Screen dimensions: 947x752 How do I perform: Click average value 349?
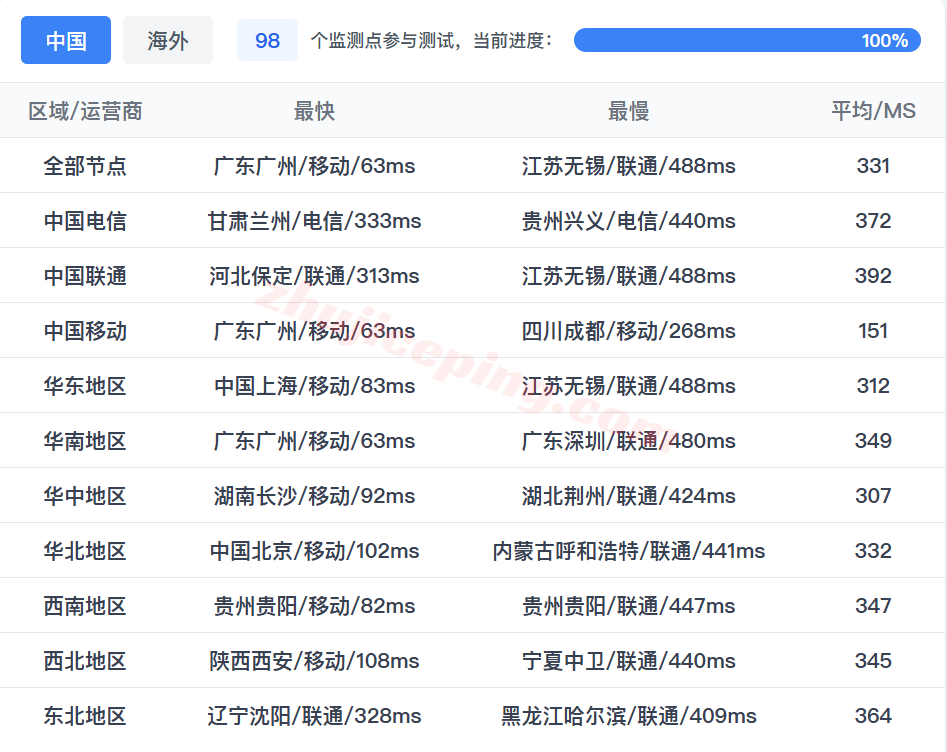(873, 440)
